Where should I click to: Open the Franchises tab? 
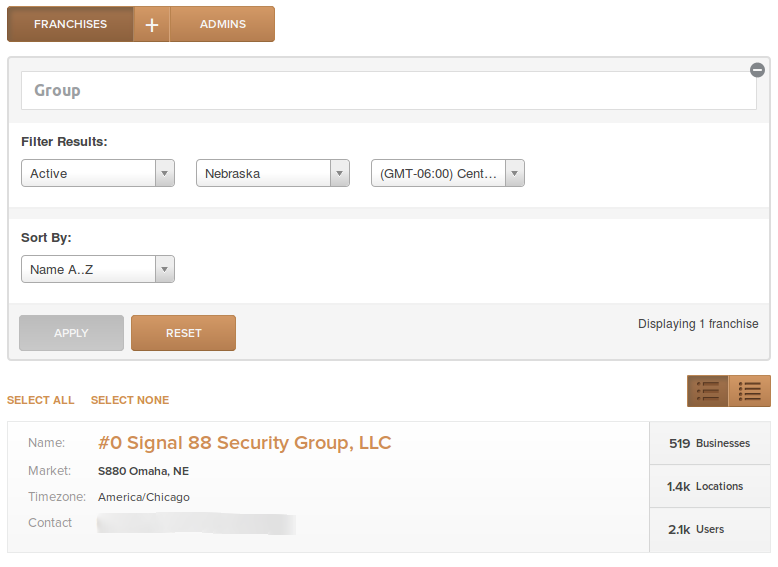[70, 24]
